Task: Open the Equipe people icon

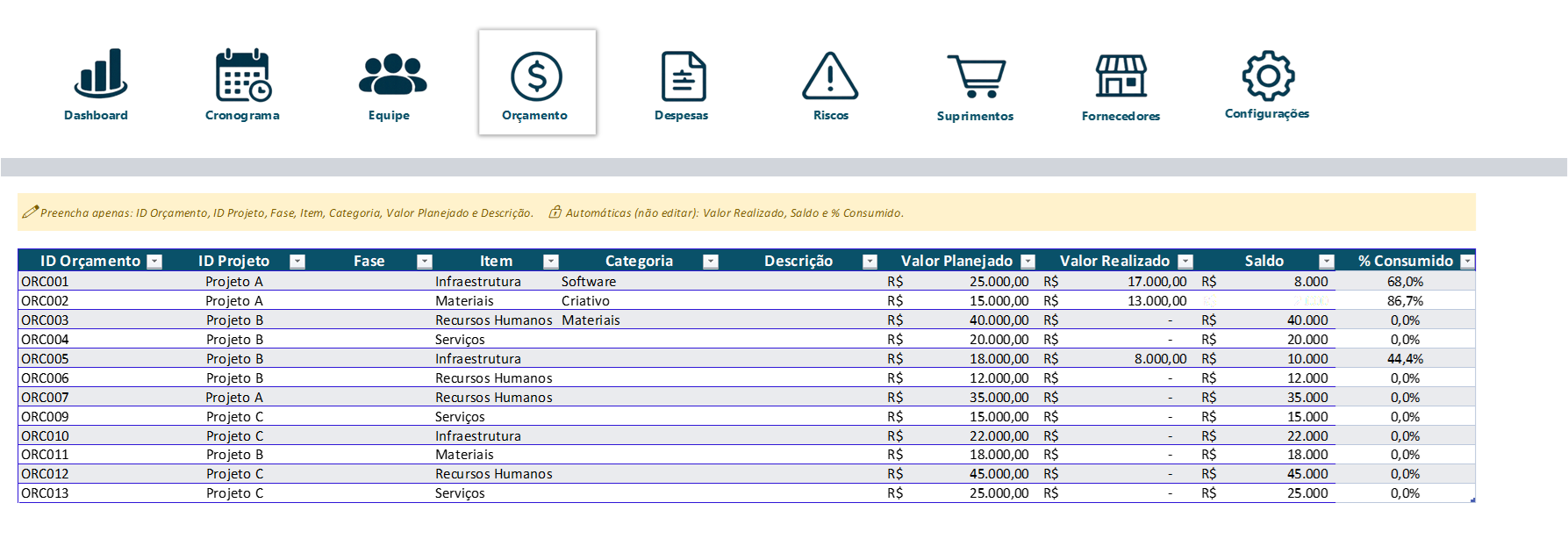Action: [x=392, y=74]
